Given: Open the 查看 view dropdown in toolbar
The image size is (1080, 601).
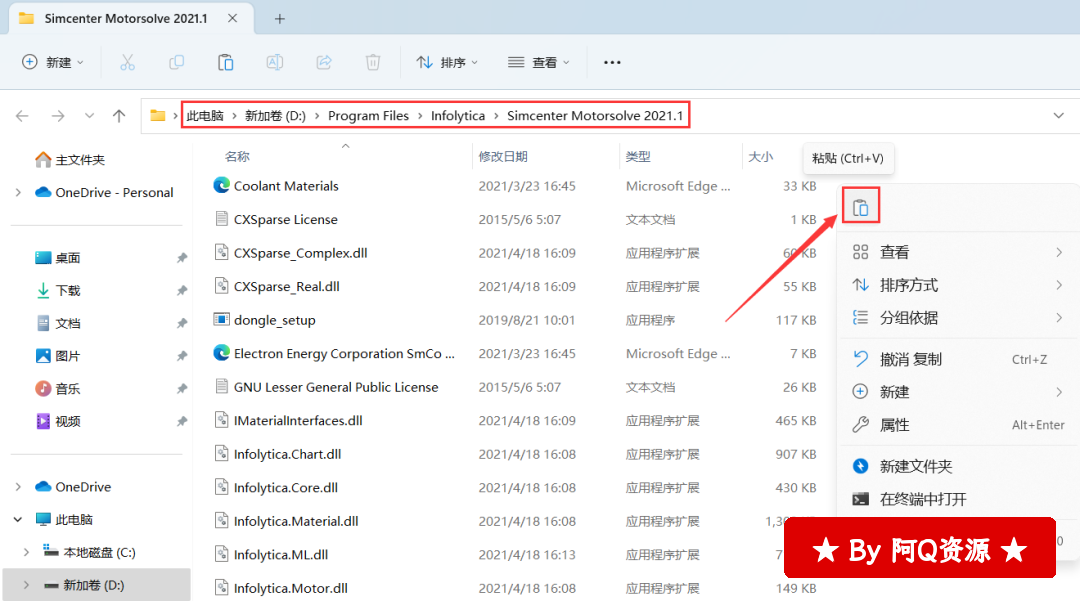Looking at the screenshot, I should (x=538, y=62).
